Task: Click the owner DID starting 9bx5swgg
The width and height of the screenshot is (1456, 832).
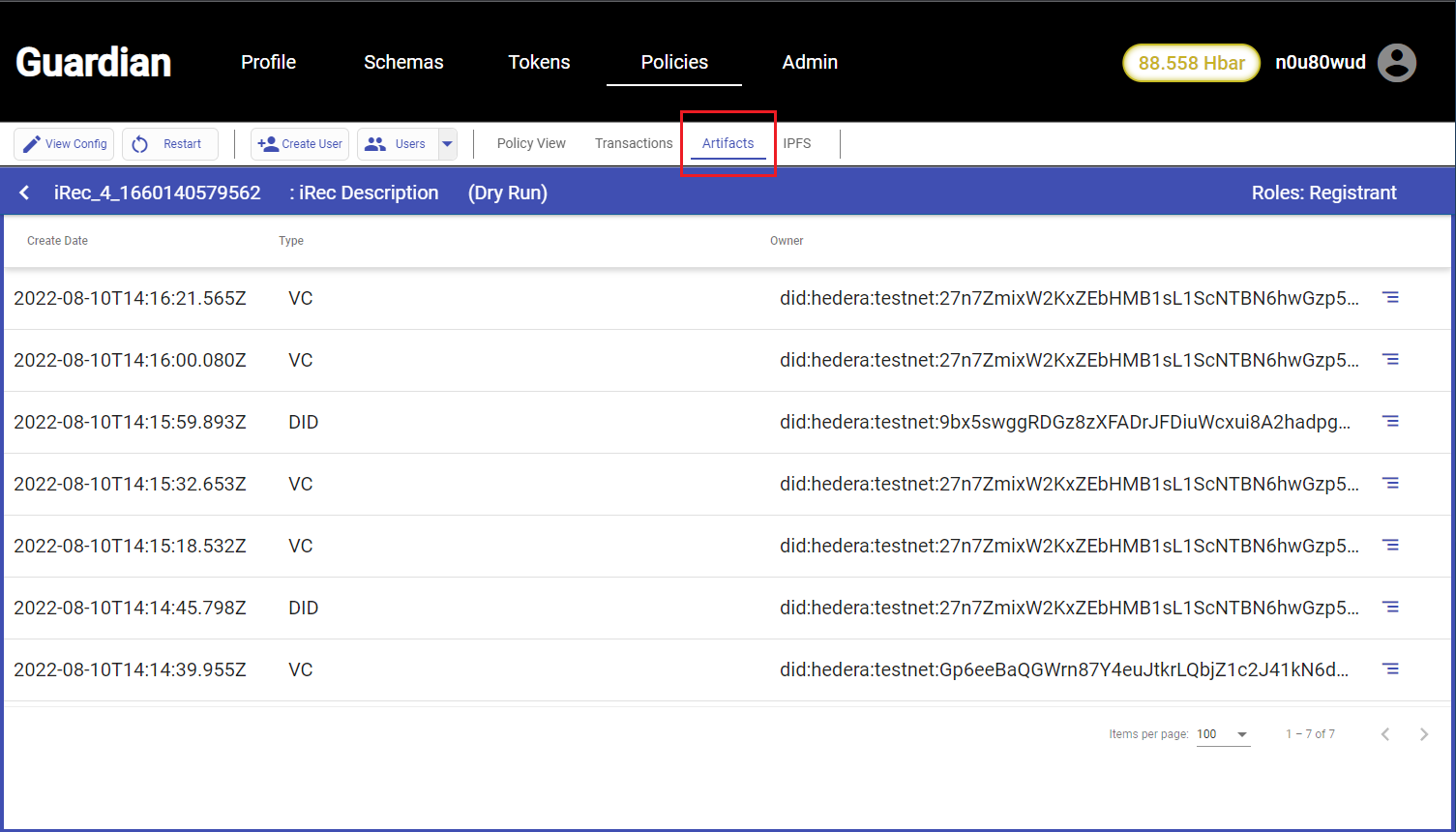Action: pyautogui.click(x=1065, y=422)
